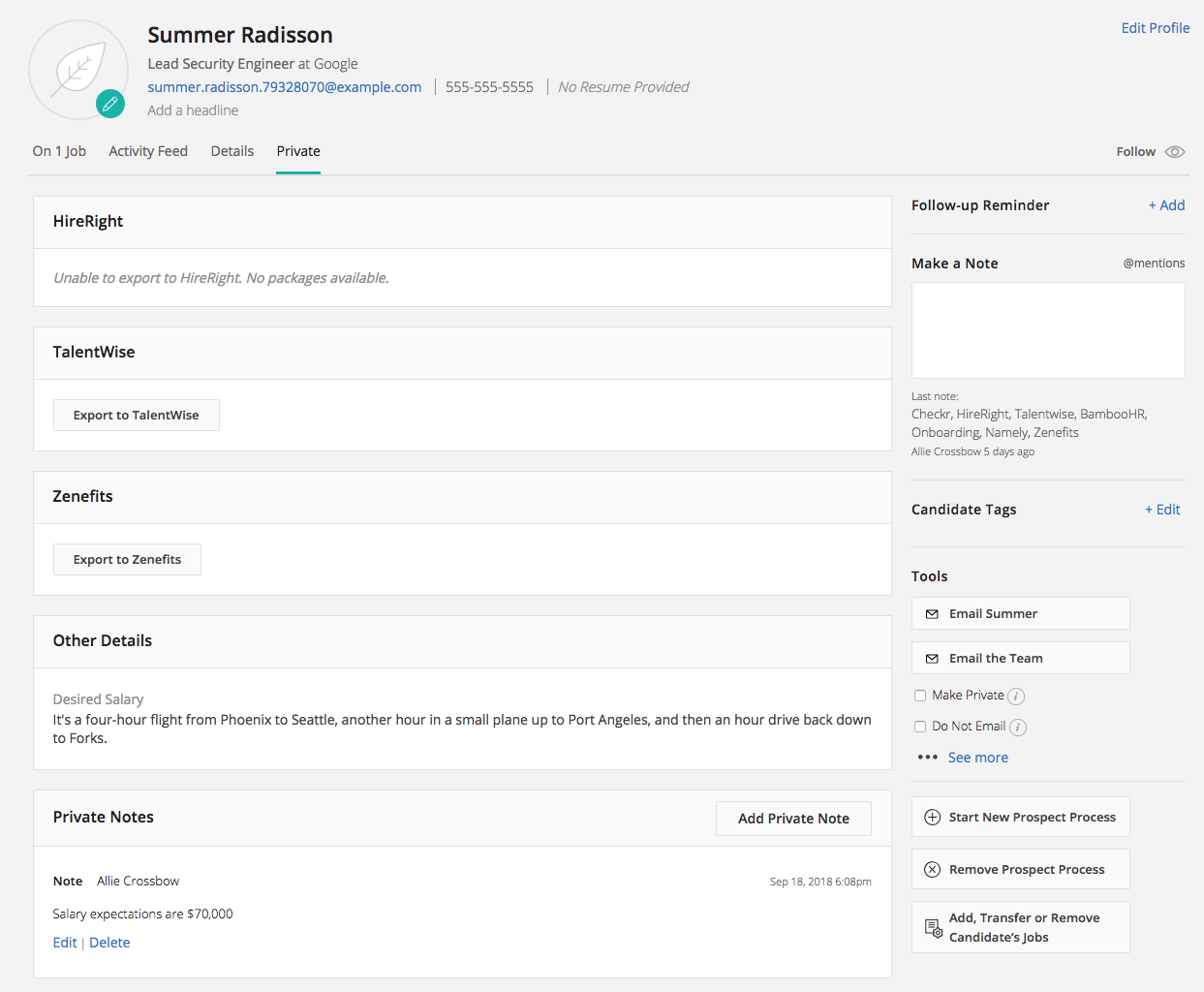The height and width of the screenshot is (992, 1204).
Task: Click the HireRight section heading
Action: (x=88, y=222)
